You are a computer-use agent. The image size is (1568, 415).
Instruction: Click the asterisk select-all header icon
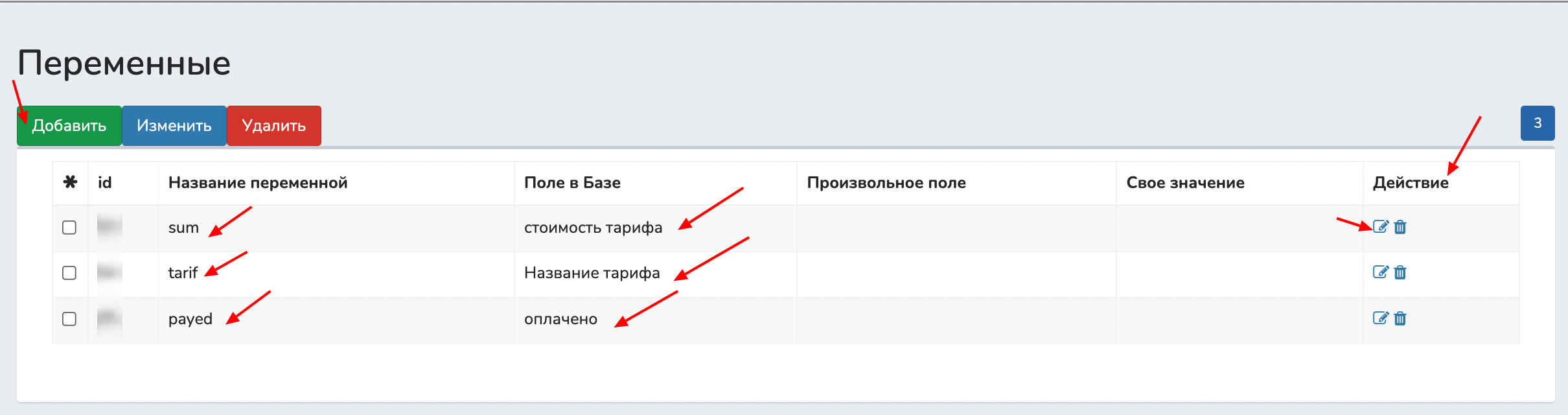tap(70, 182)
